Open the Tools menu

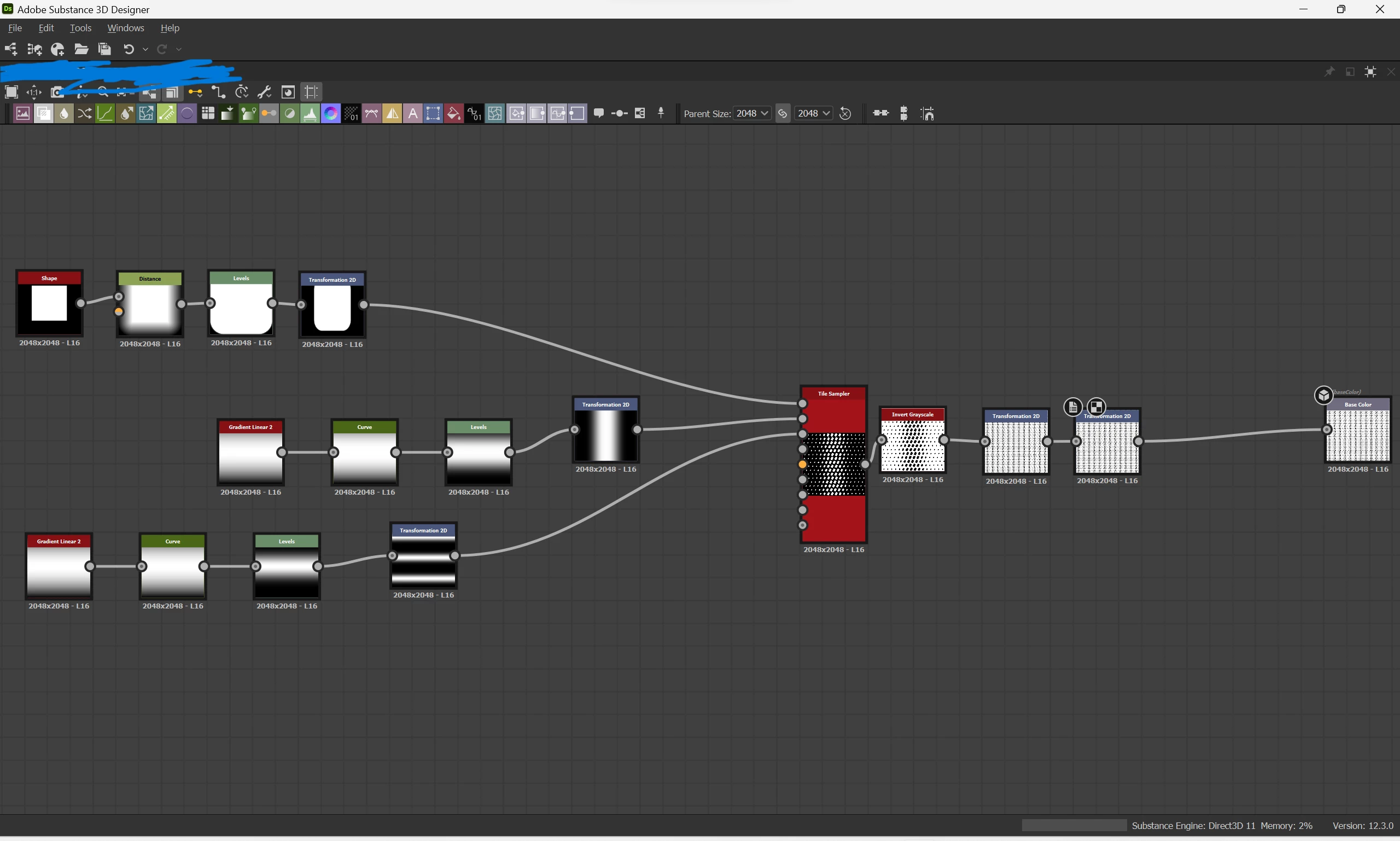pos(80,28)
